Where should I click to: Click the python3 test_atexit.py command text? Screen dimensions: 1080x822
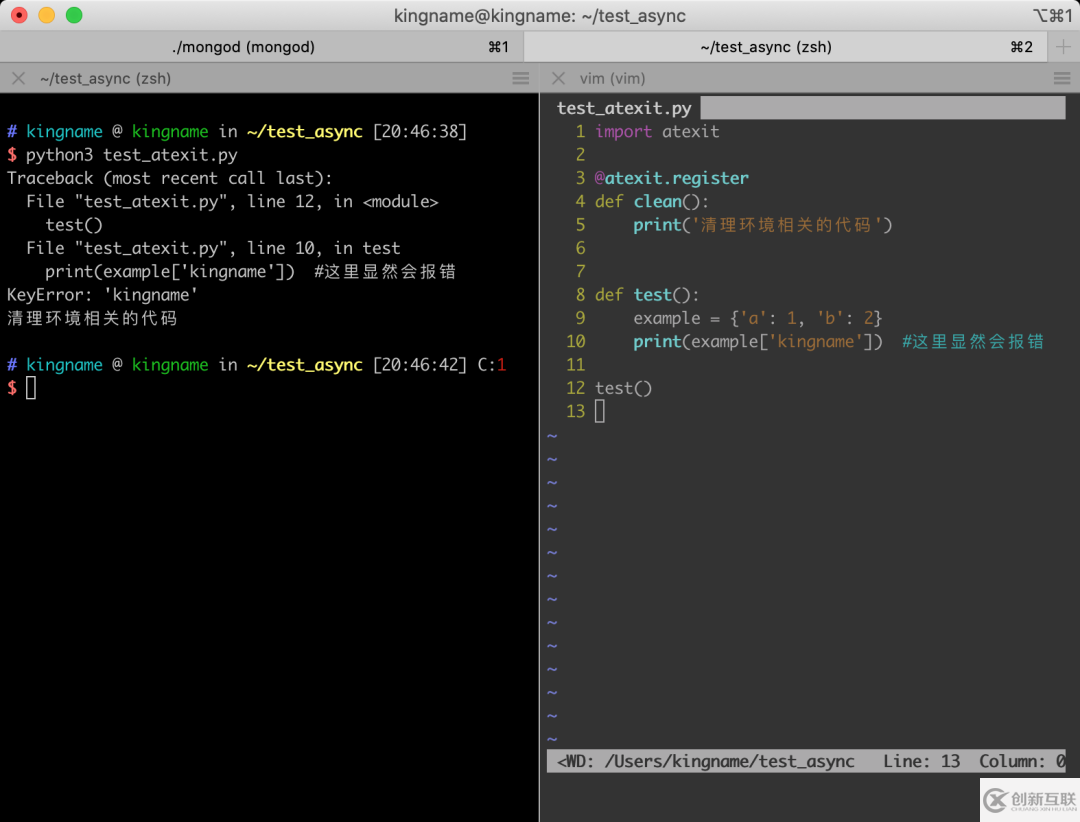pyautogui.click(x=131, y=155)
